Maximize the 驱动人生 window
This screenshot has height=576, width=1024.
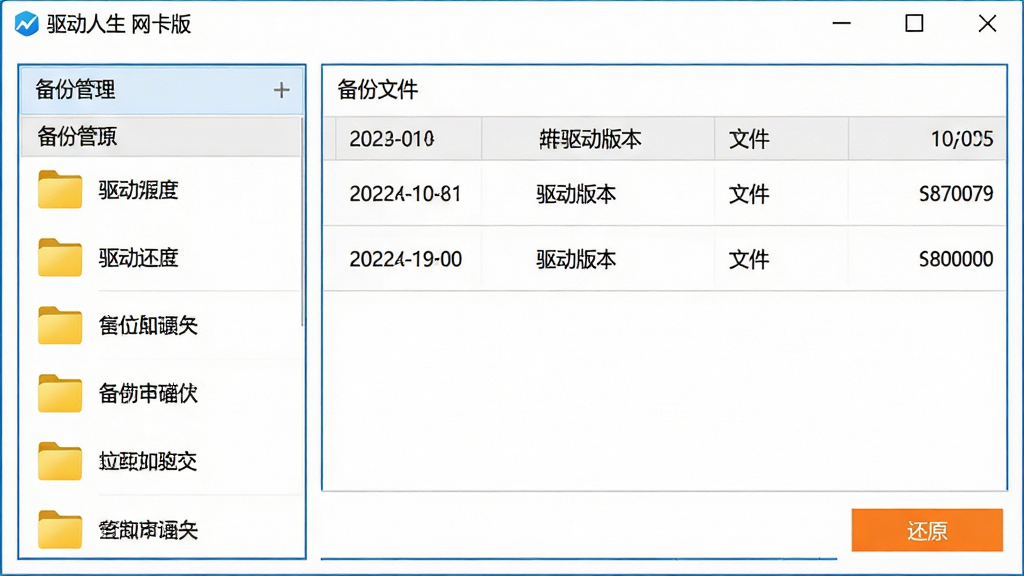(914, 24)
